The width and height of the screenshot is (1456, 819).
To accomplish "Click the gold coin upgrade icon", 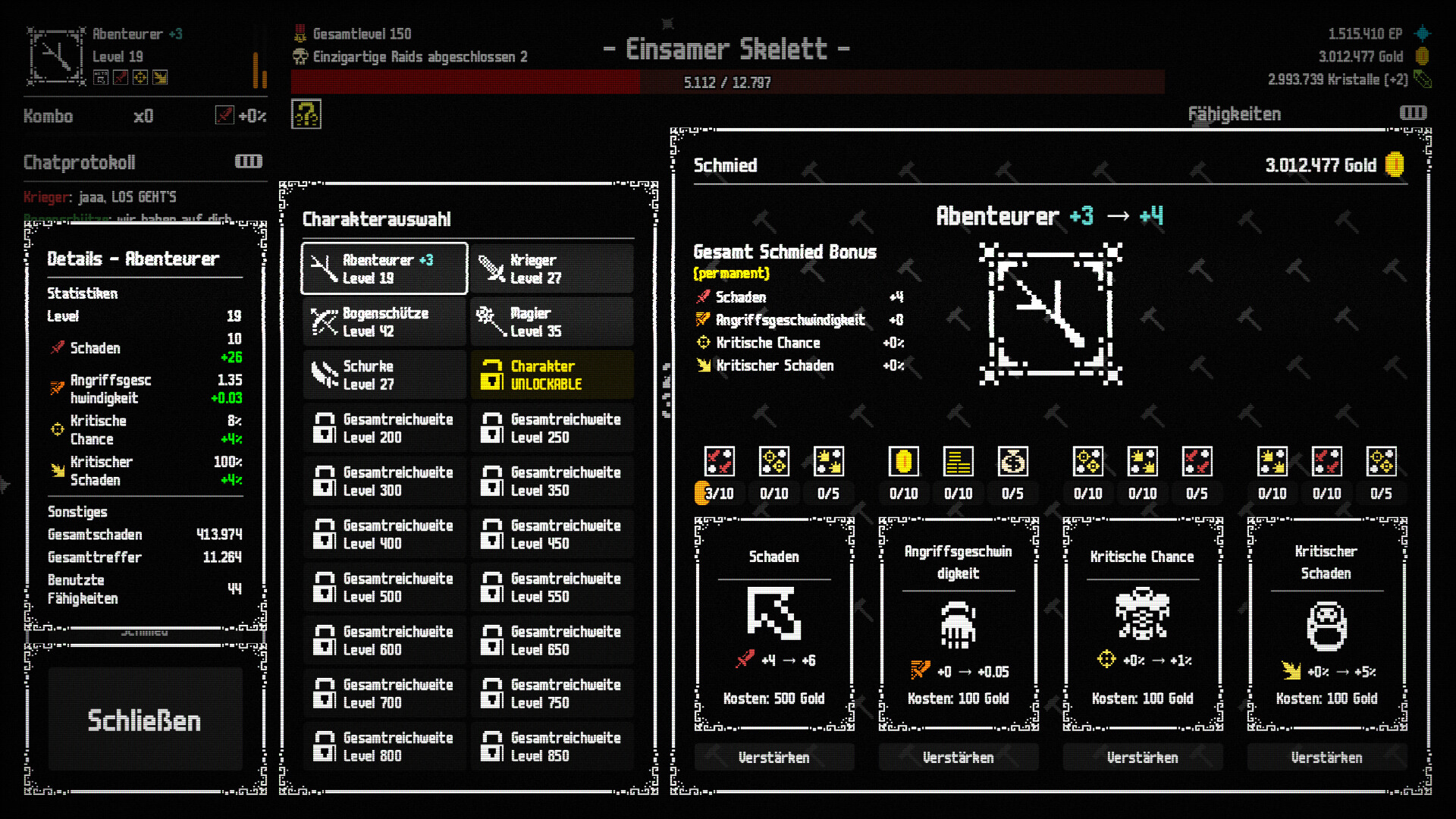I will 903,461.
